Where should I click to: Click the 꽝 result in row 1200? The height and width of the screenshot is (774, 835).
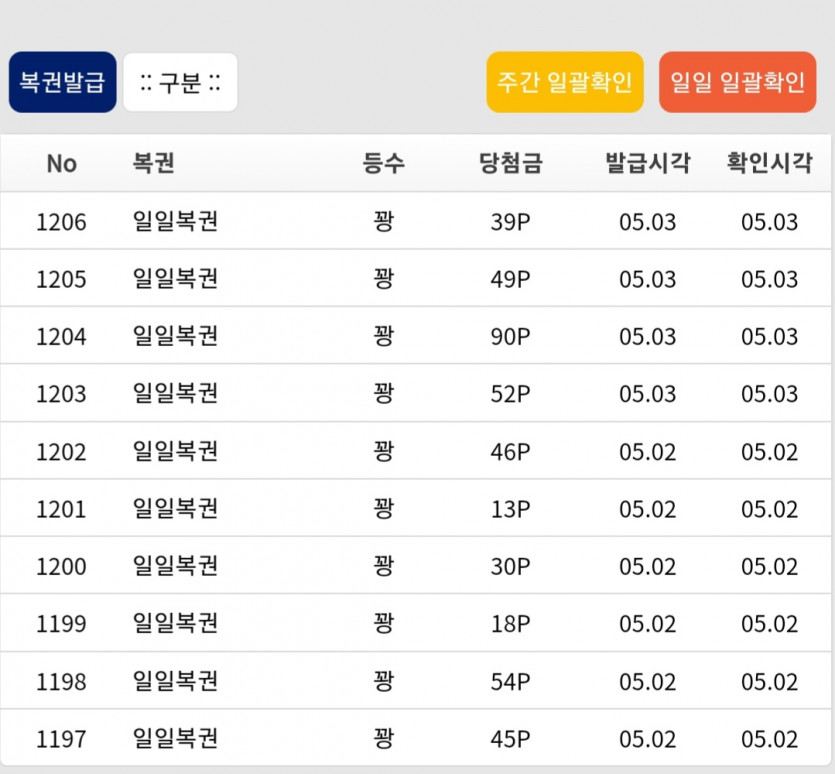[383, 566]
